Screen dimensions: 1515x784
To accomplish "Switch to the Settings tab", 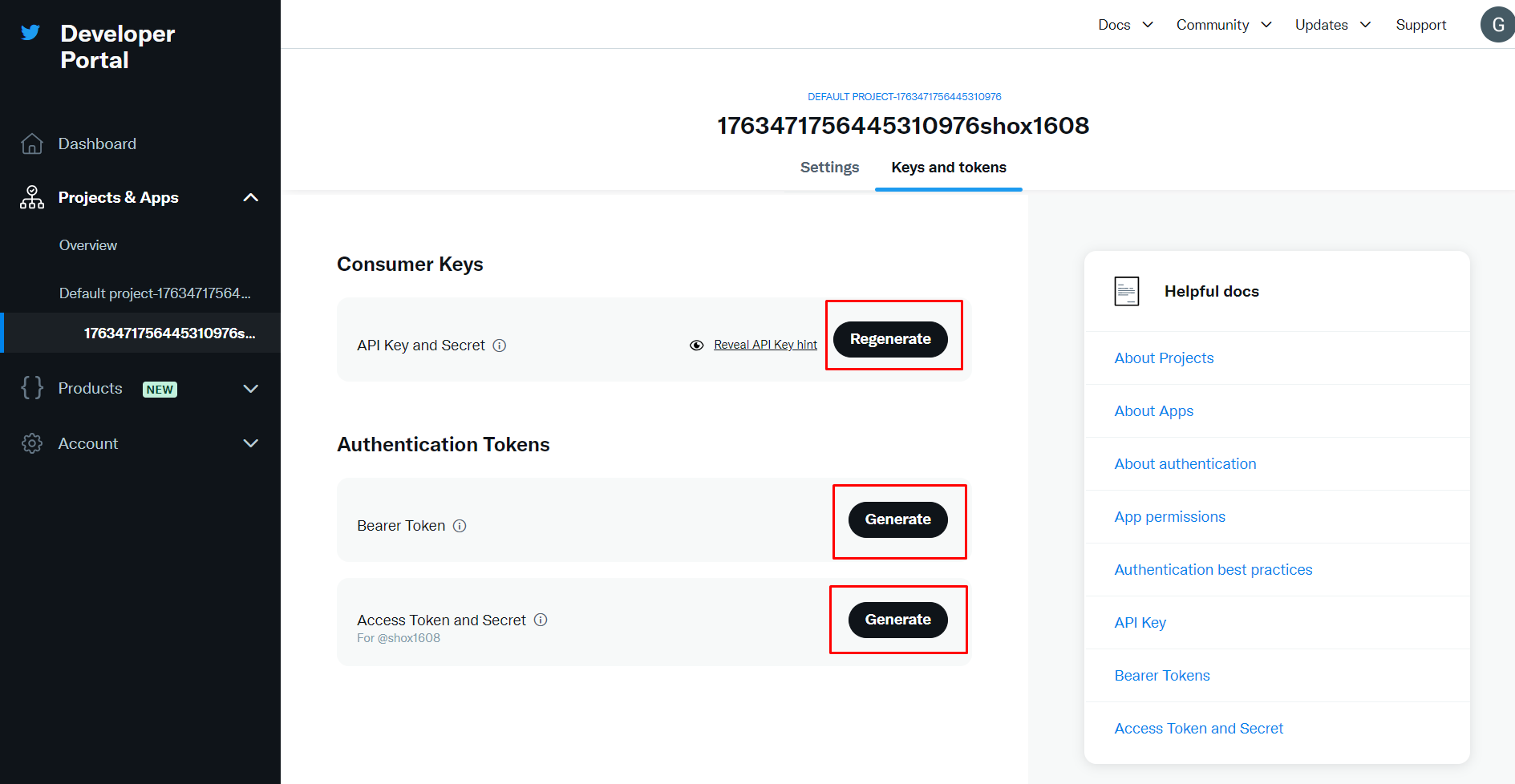I will point(829,168).
